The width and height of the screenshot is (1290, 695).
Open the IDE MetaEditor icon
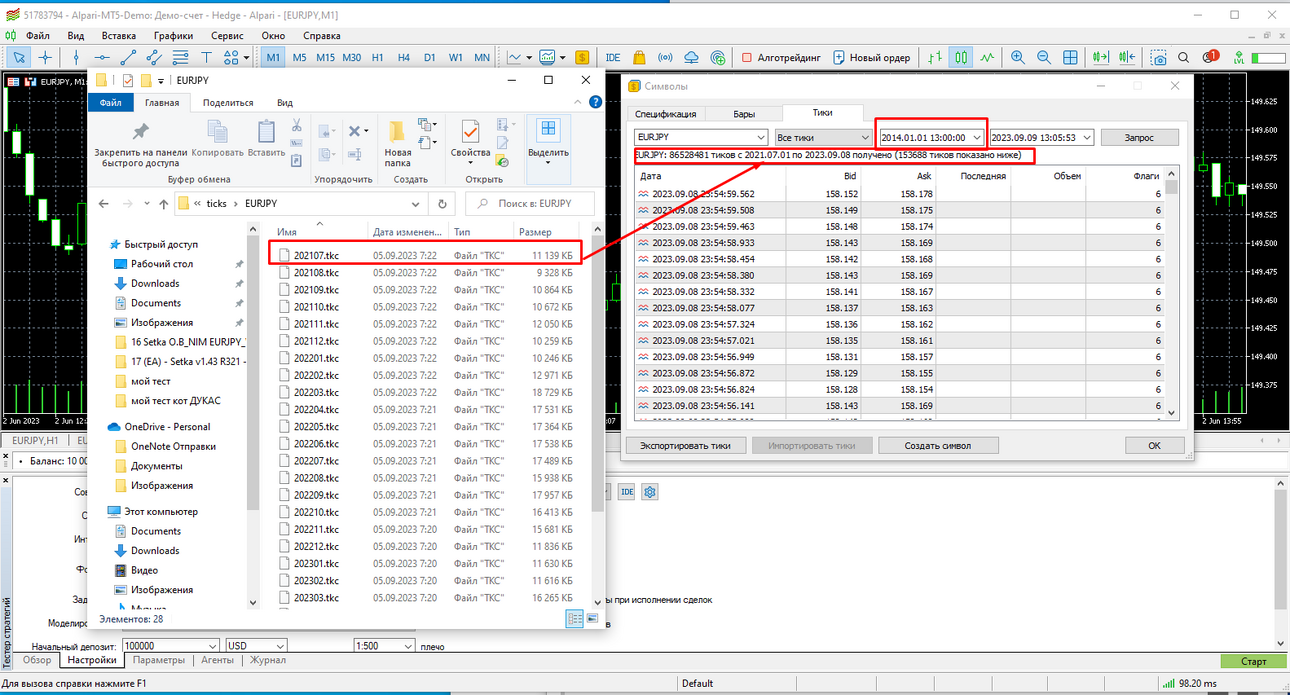(613, 57)
